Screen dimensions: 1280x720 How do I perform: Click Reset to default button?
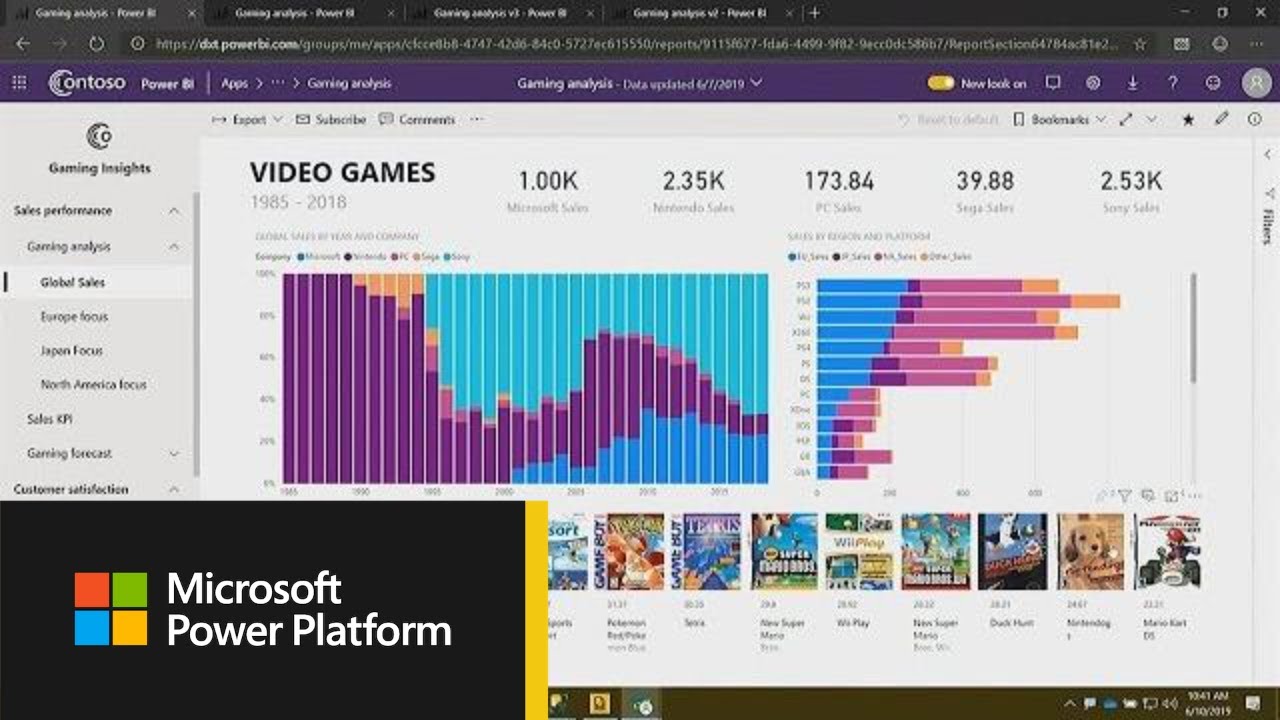click(948, 119)
